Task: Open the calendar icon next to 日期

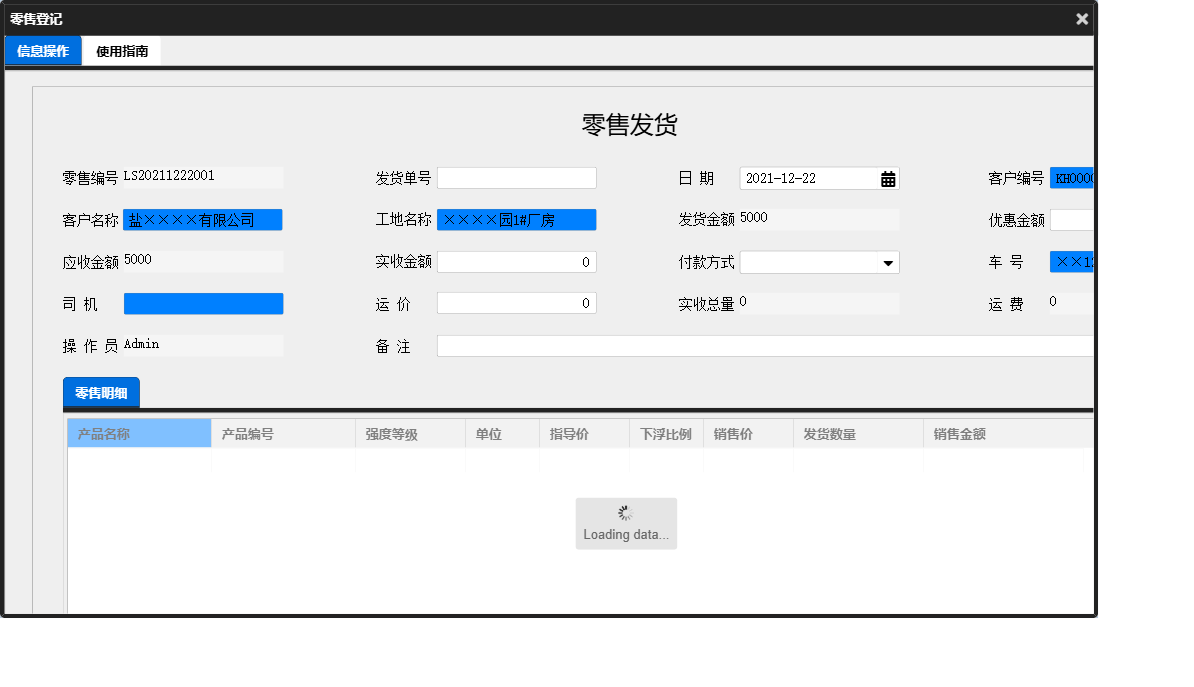Action: 888,177
